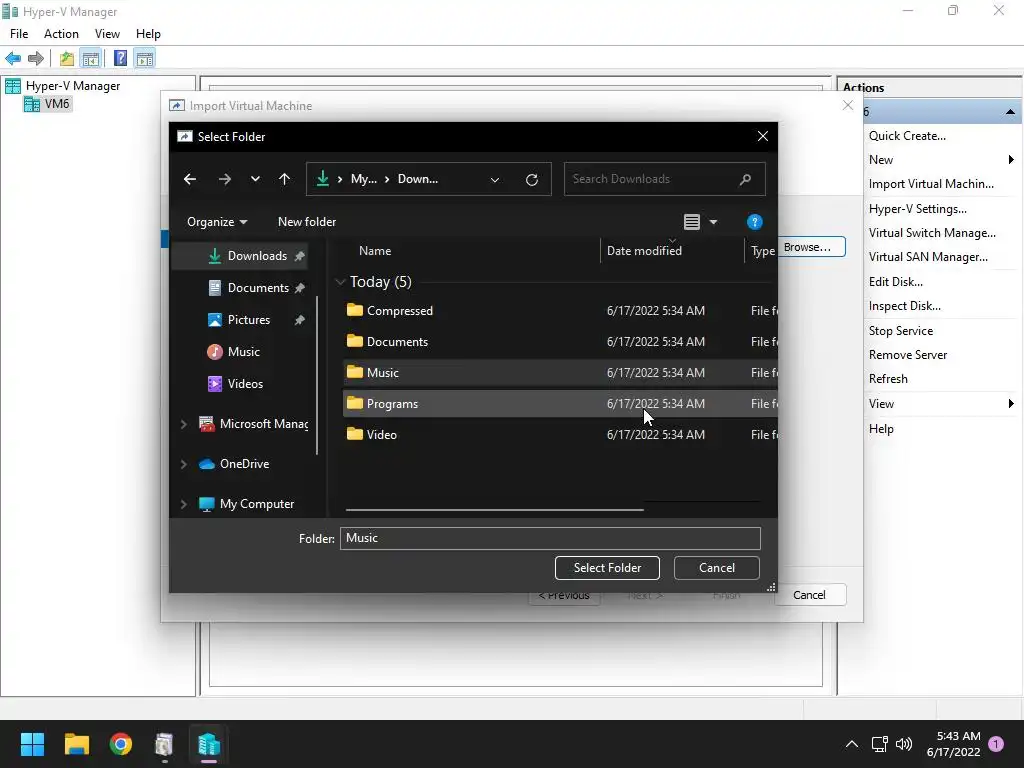
Task: Click show/hide action pane toolbar icon
Action: [144, 59]
